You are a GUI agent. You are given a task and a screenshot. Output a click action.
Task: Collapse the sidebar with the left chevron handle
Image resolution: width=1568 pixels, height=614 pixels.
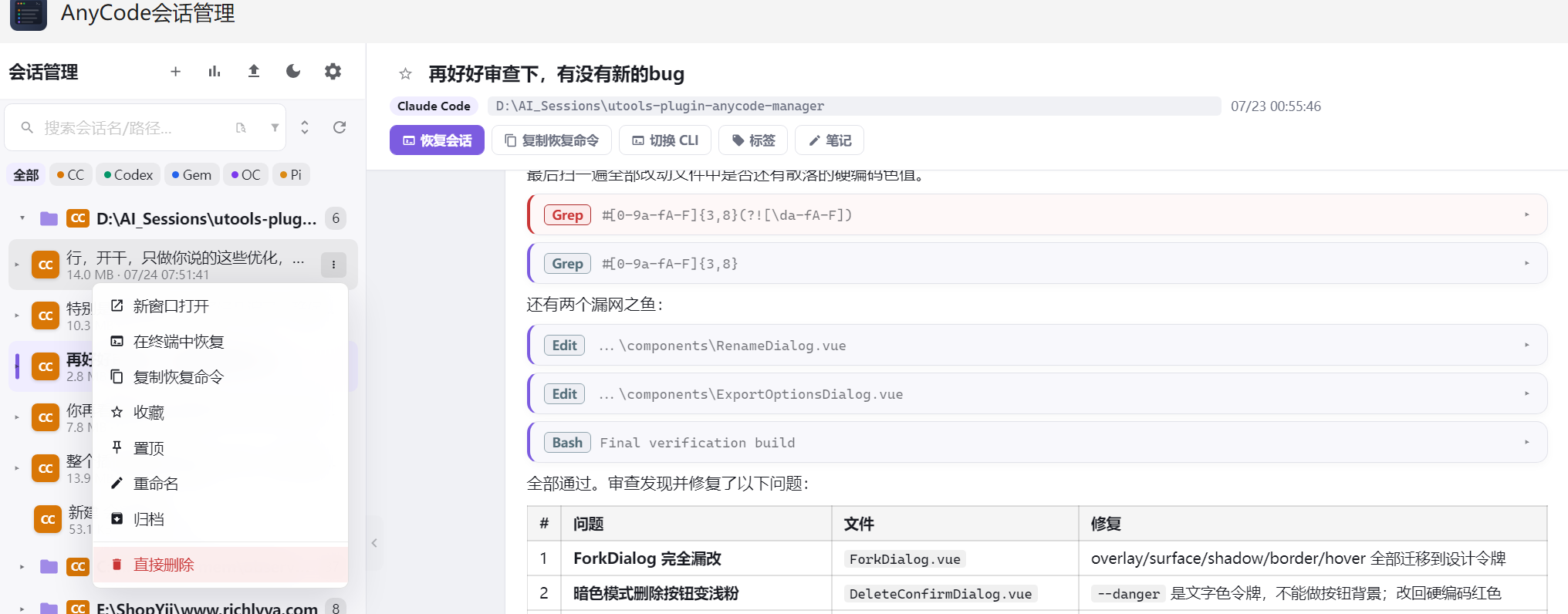tap(374, 543)
